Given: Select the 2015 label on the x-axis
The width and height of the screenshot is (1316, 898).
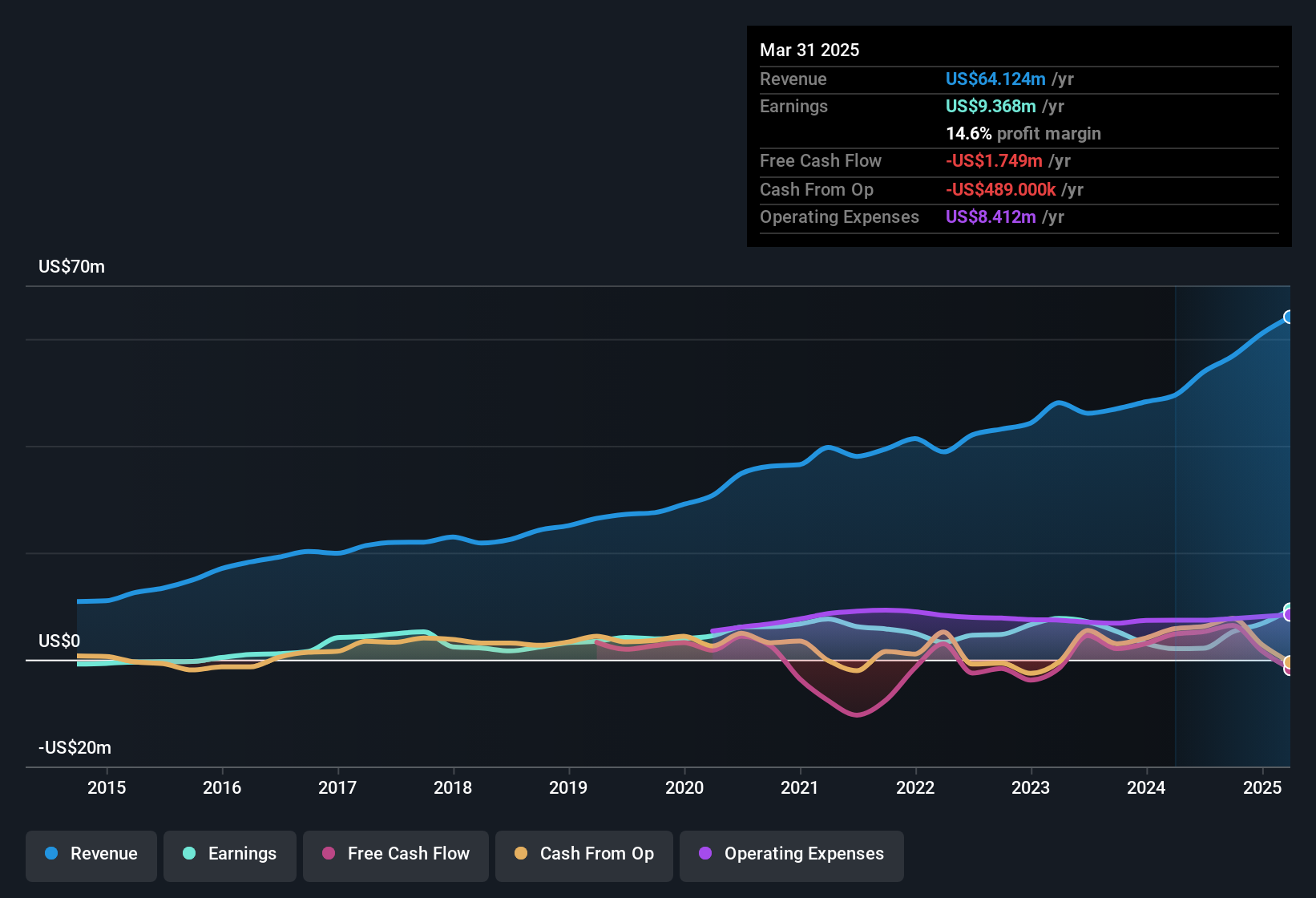Looking at the screenshot, I should [x=107, y=788].
